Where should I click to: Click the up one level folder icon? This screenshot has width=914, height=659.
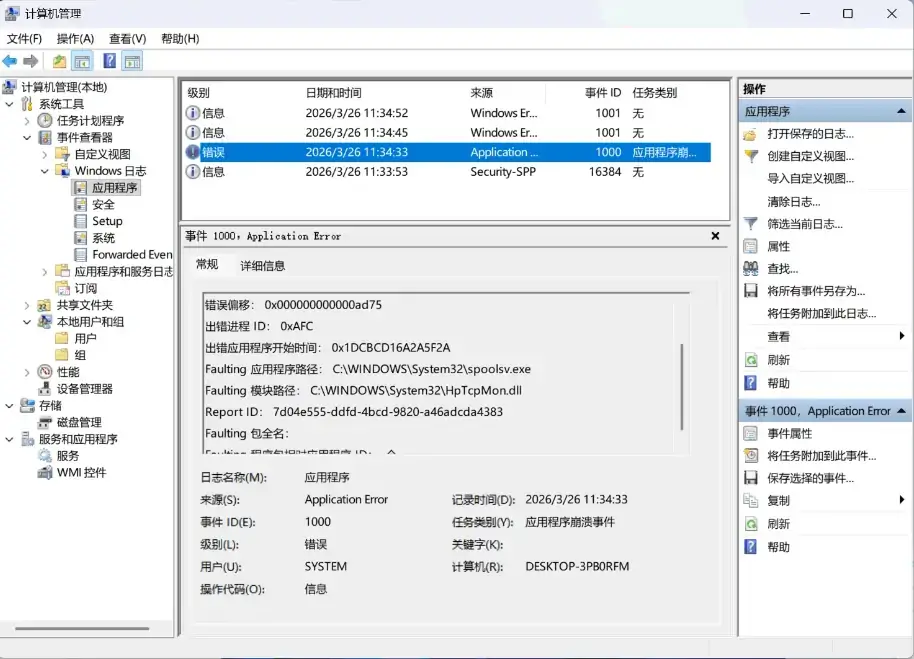point(60,61)
